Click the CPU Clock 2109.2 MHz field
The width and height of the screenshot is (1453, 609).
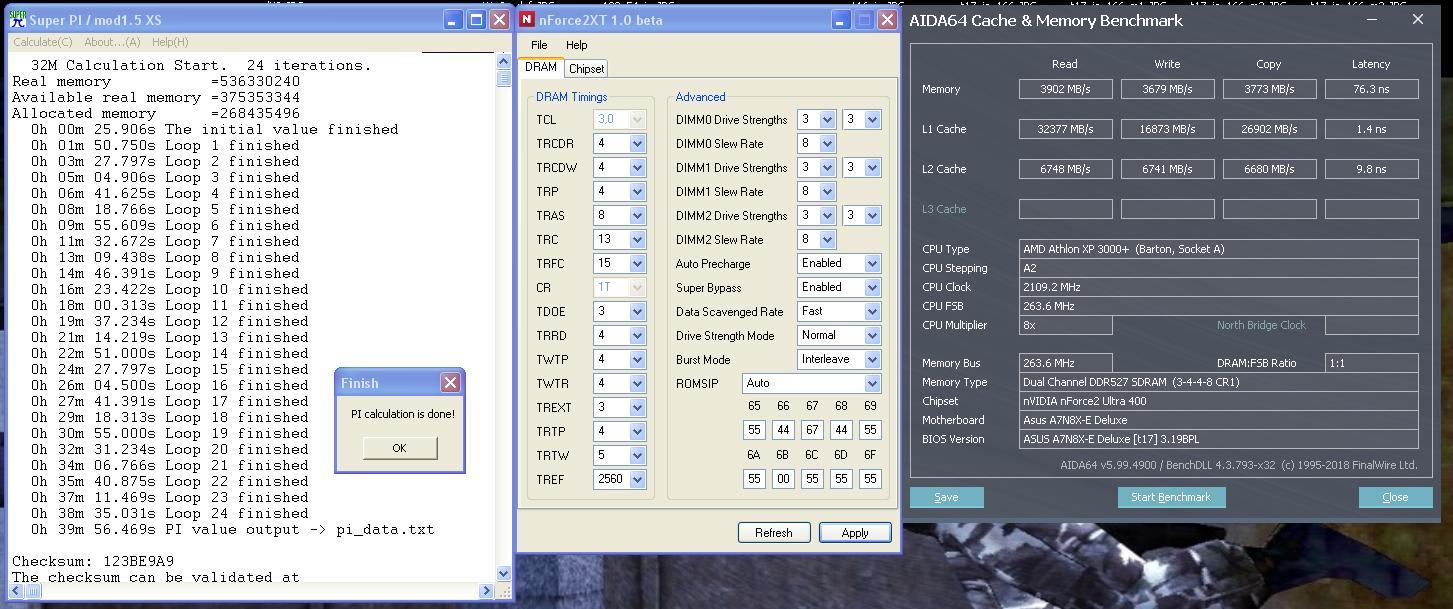pos(1218,287)
